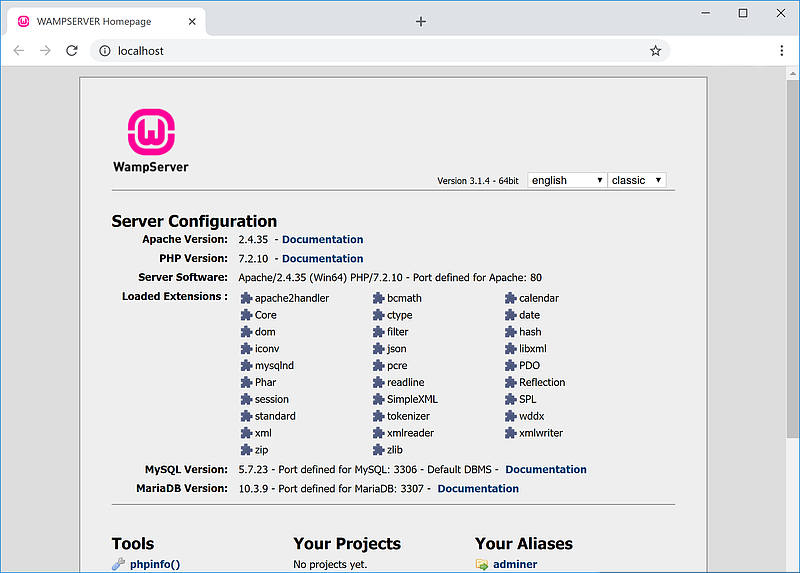
Task: Open Apache Version Documentation link
Action: click(x=322, y=239)
